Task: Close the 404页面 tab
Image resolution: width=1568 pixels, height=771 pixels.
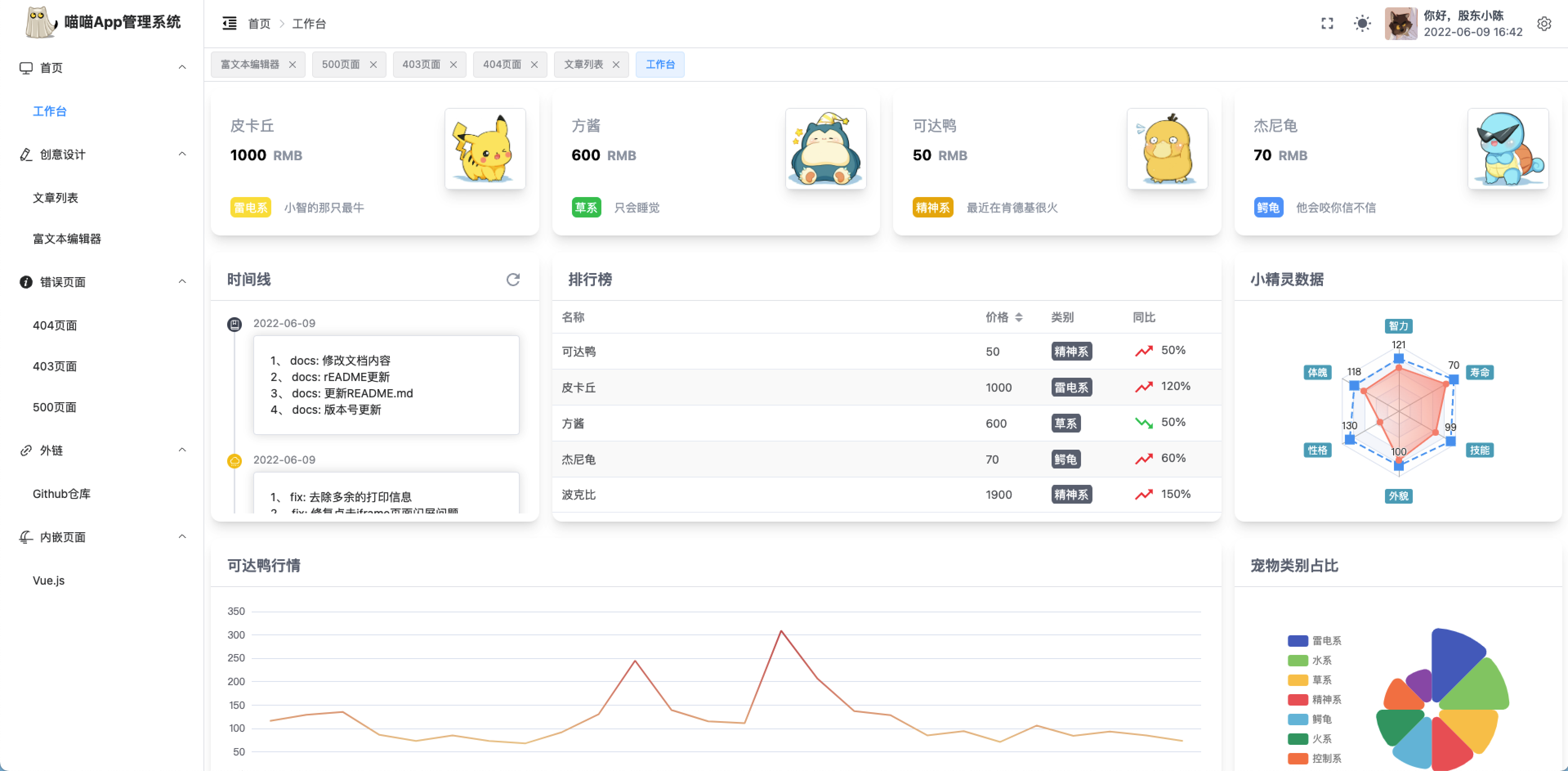Action: tap(534, 65)
